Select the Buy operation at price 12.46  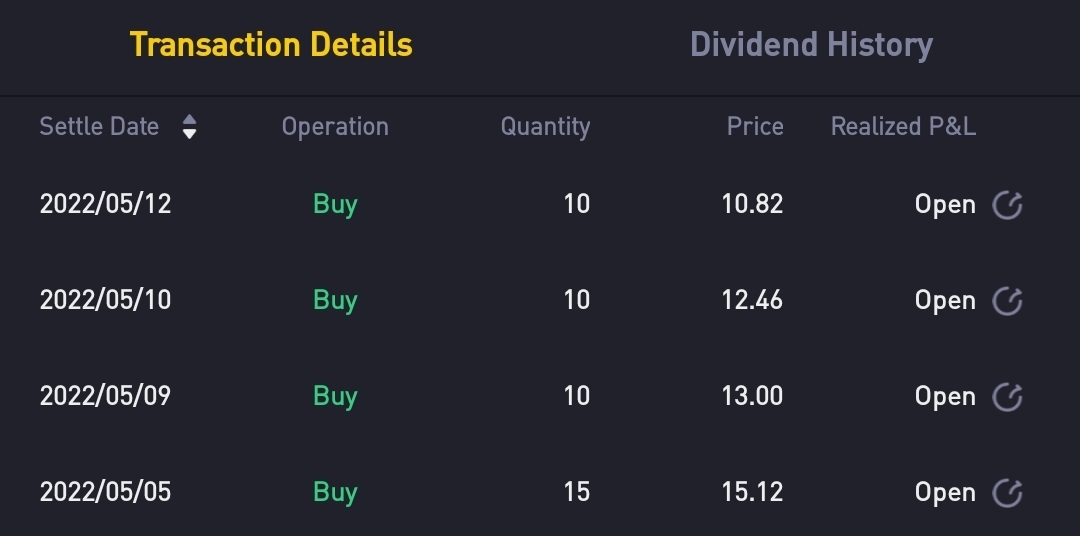tap(335, 301)
